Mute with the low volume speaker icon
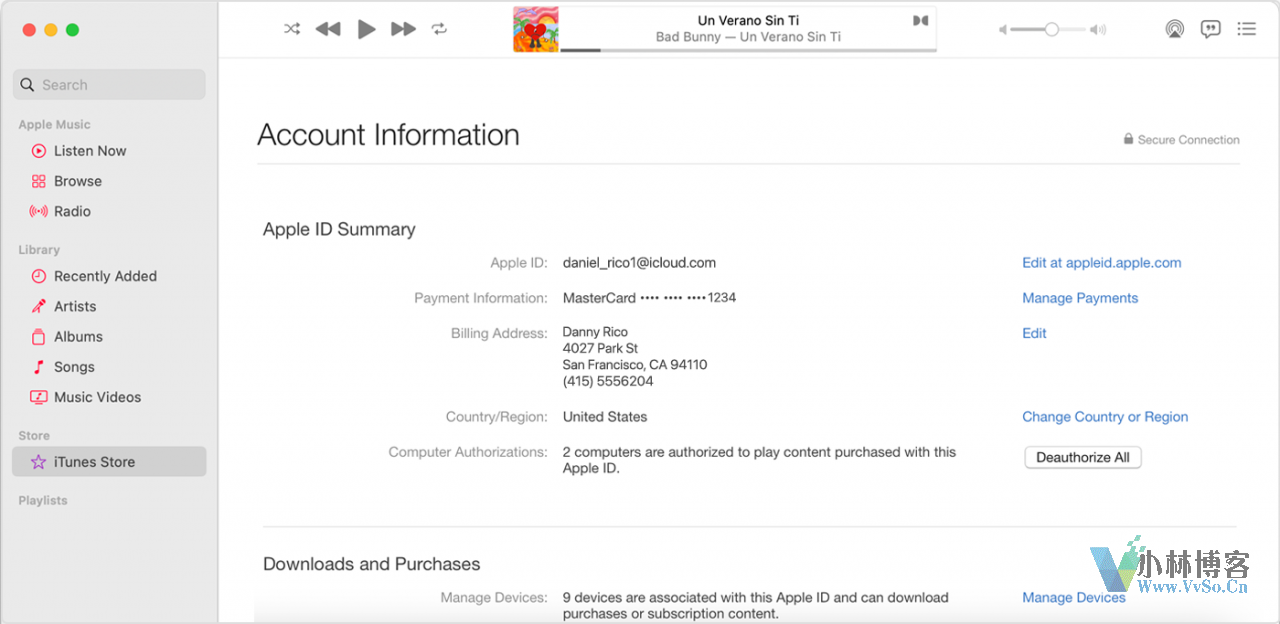The image size is (1280, 624). tap(1002, 30)
